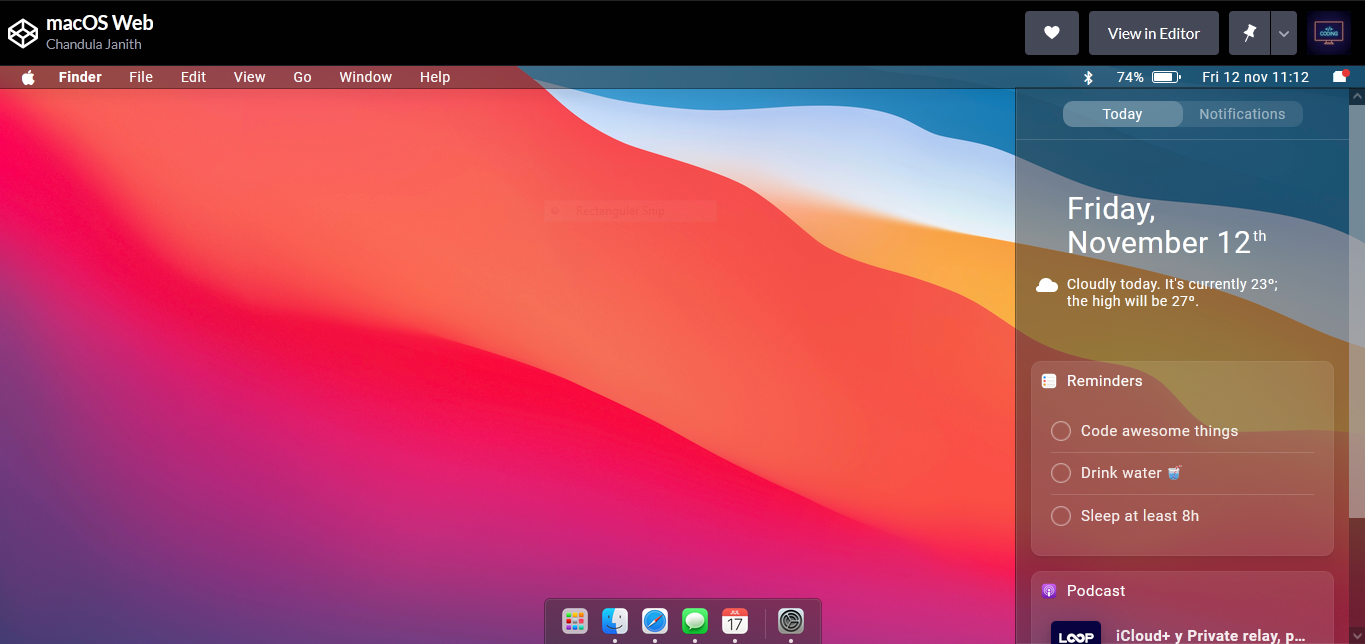Click the cloudy weather icon
1365x644 pixels.
pos(1047,286)
